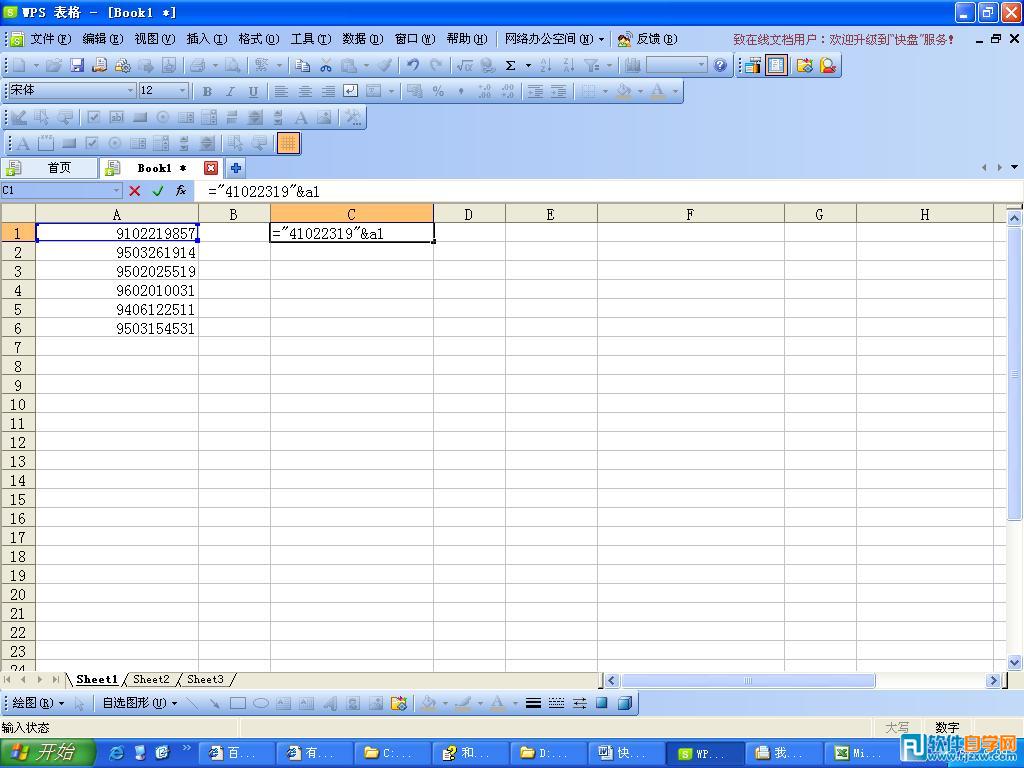The image size is (1024, 768).
Task: Click the Copy icon in the toolbar
Action: (x=302, y=65)
